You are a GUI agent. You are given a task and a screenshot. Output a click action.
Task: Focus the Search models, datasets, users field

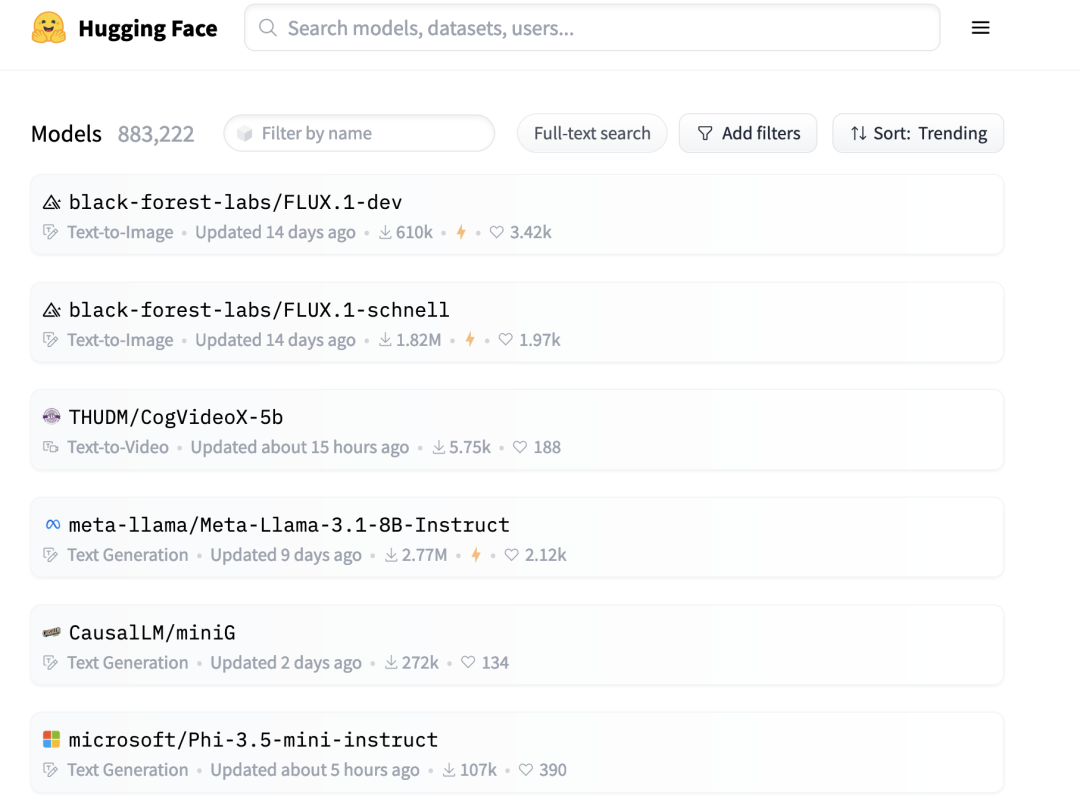[x=592, y=28]
